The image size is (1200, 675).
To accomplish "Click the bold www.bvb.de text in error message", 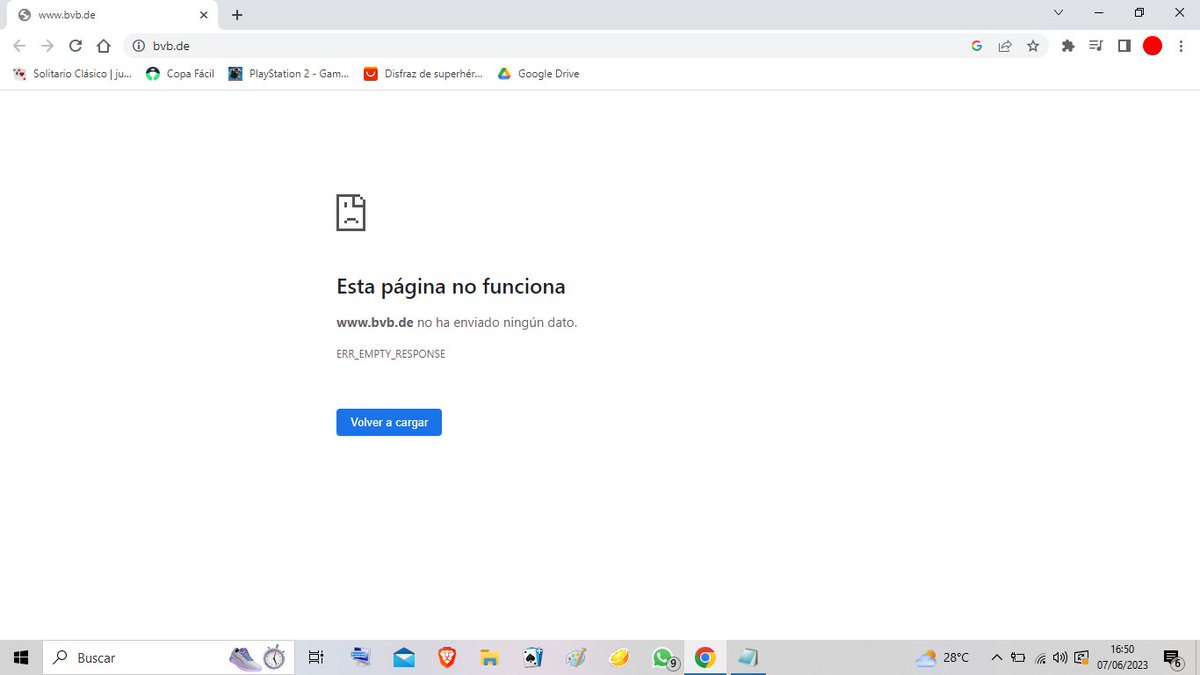I will pyautogui.click(x=375, y=322).
